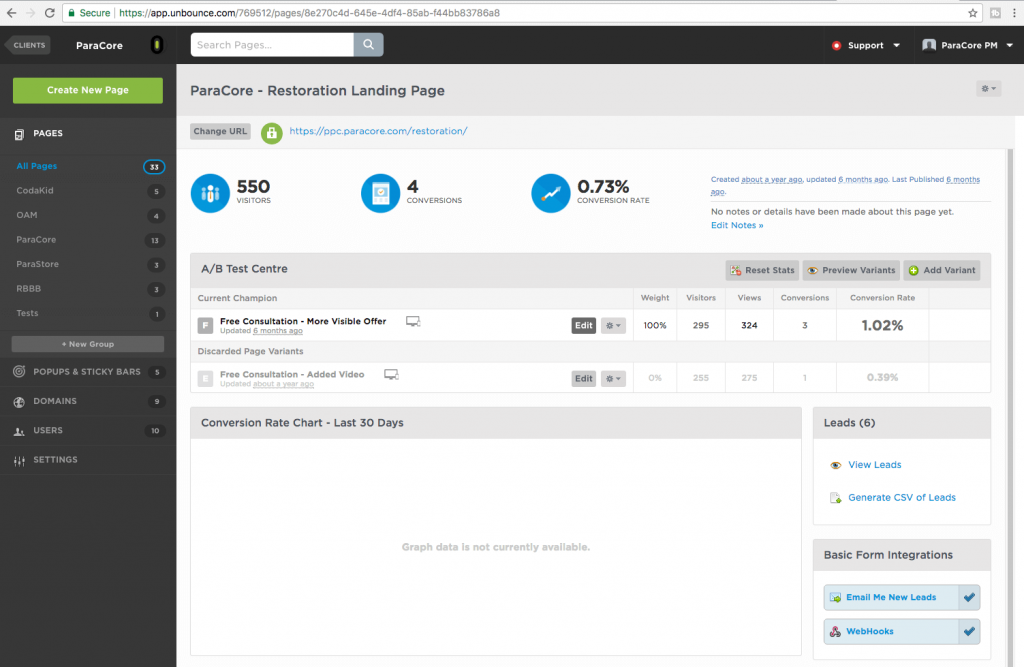Open the ppc.paracore.com/restoration link
This screenshot has height=667, width=1024.
(x=378, y=131)
